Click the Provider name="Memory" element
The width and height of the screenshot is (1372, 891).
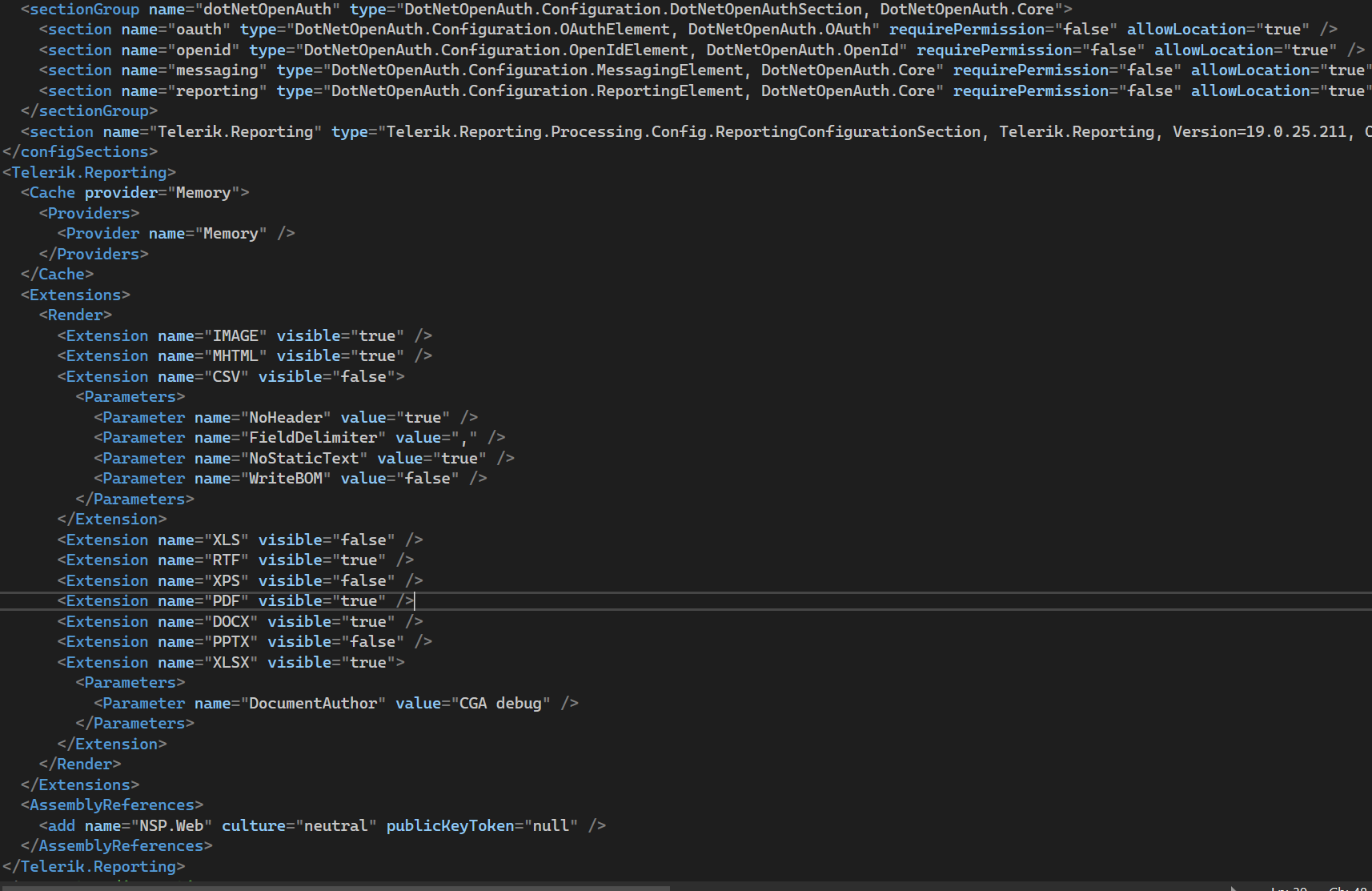(176, 233)
